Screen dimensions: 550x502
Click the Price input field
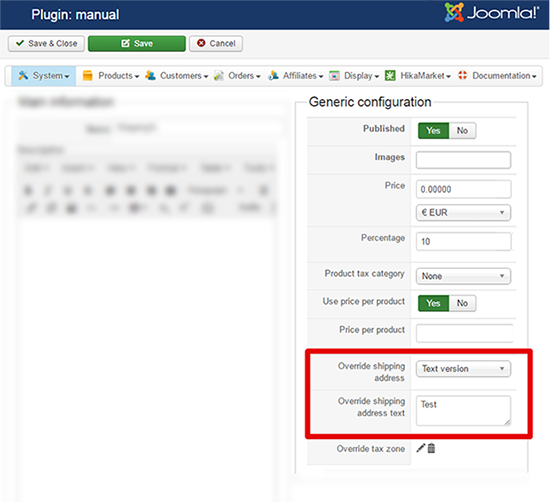tap(463, 189)
